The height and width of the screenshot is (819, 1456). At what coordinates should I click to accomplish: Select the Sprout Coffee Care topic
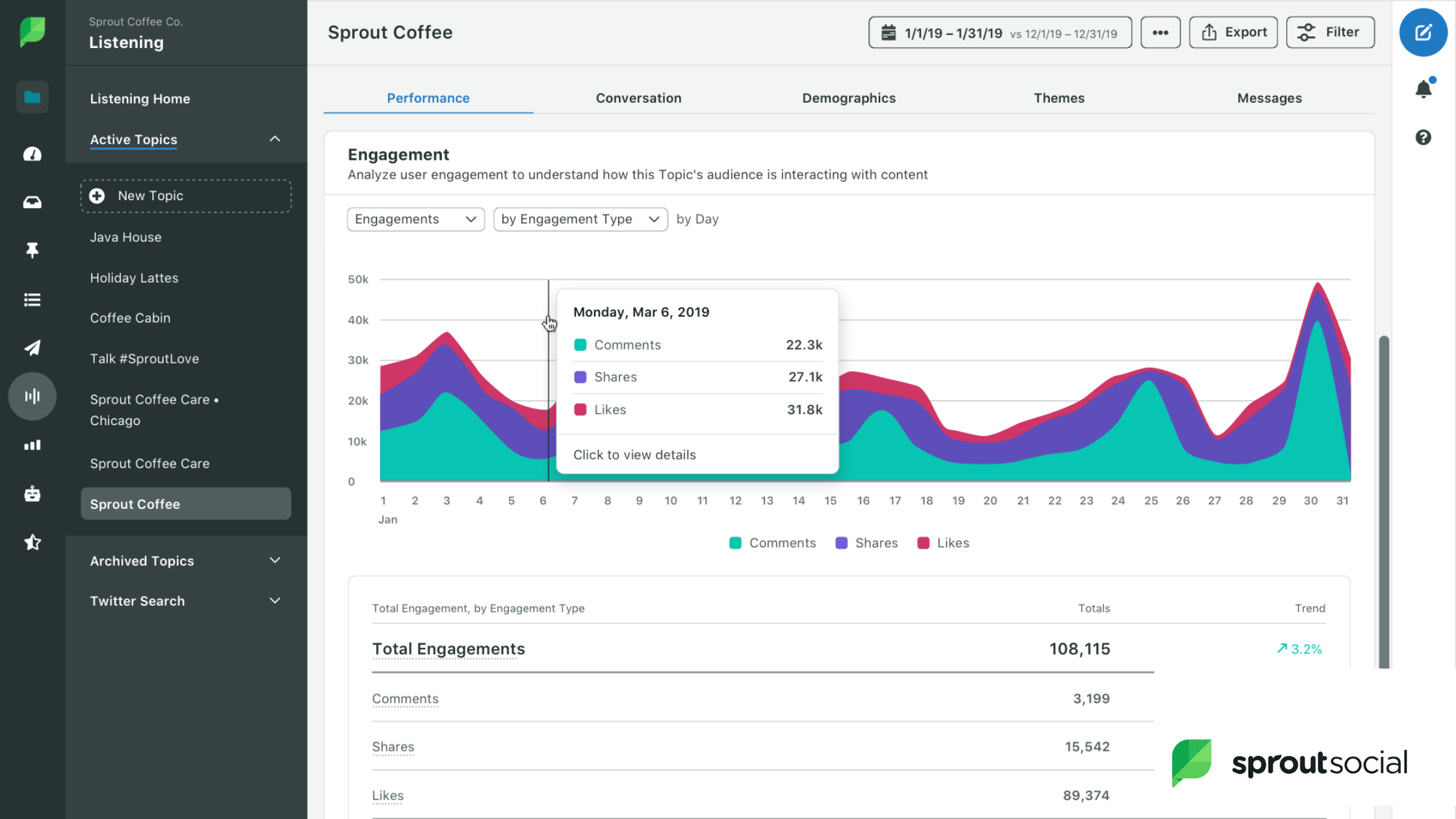[x=149, y=463]
